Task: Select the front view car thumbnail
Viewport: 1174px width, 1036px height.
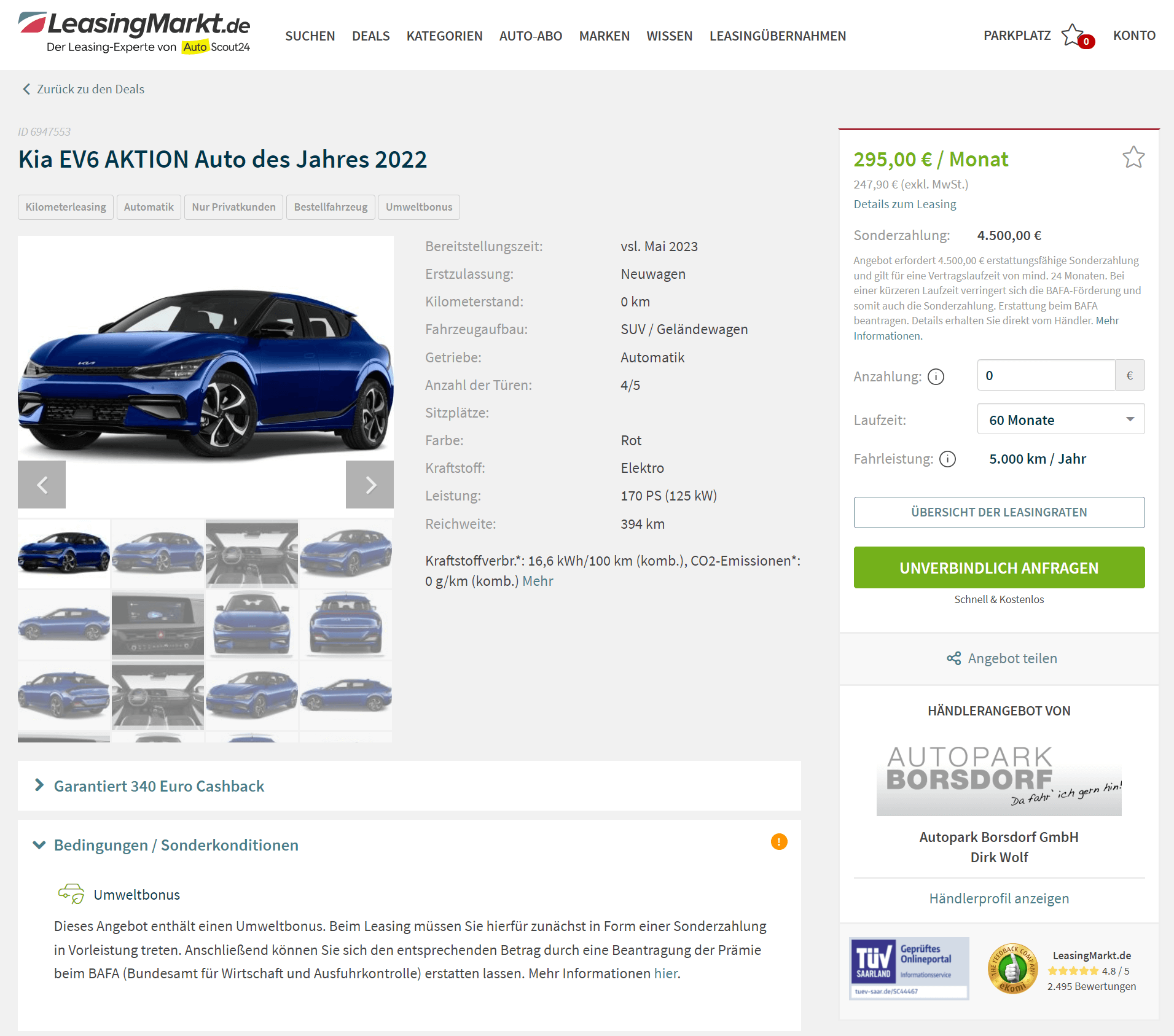Action: pyautogui.click(x=252, y=625)
